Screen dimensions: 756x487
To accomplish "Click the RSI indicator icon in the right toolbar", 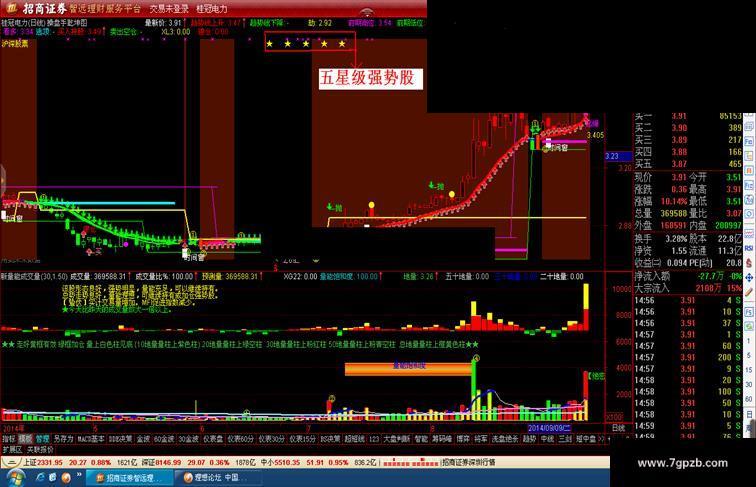I will point(749,248).
